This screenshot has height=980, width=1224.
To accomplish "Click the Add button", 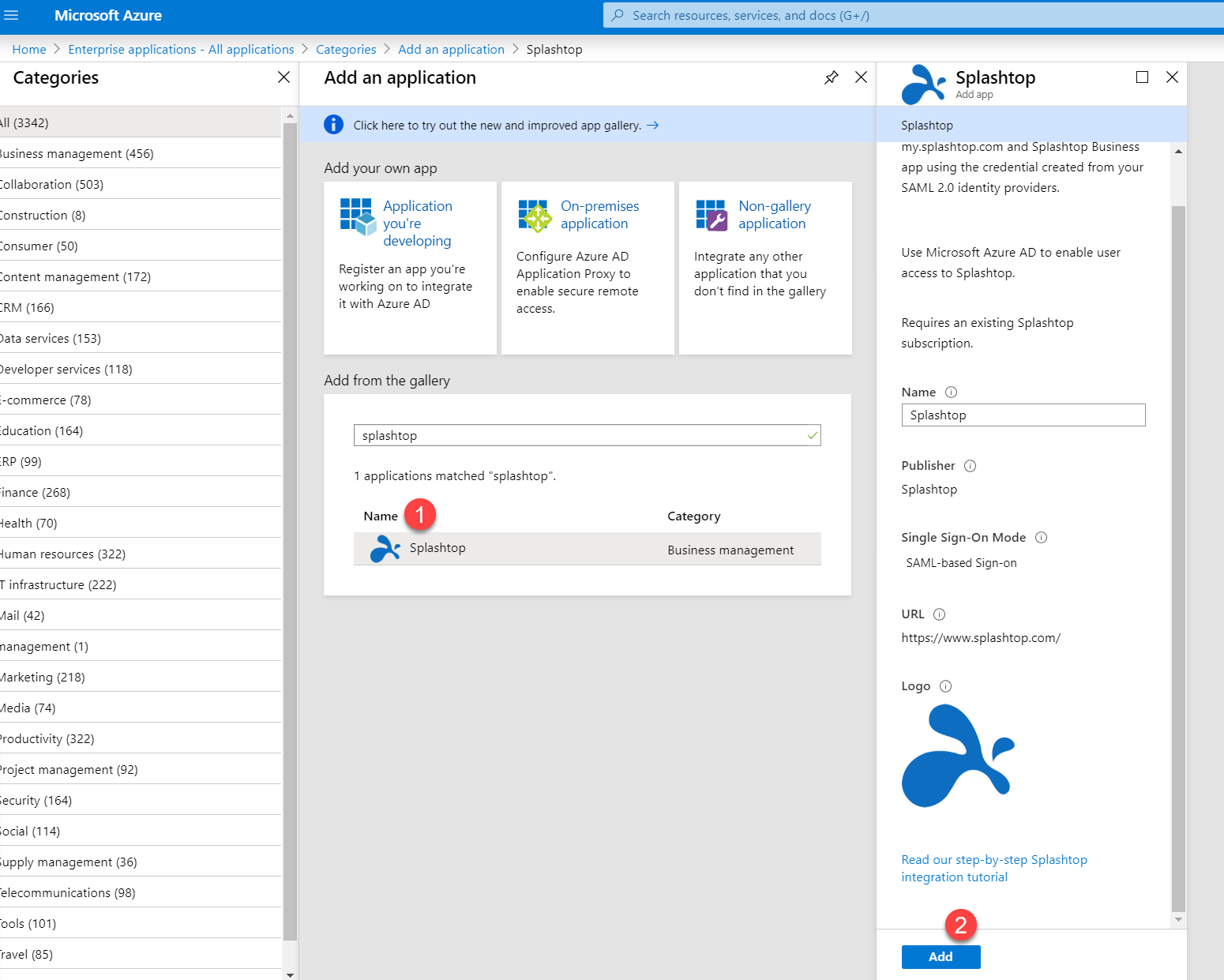I will 941,956.
